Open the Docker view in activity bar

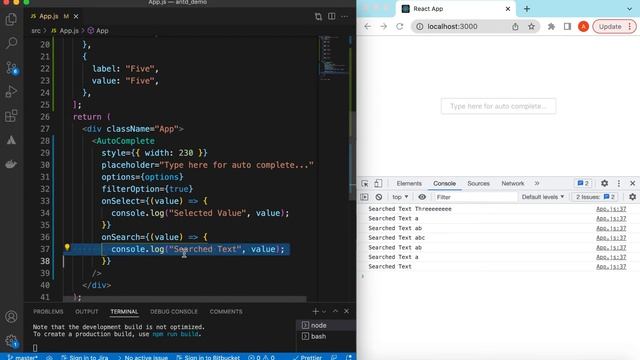pyautogui.click(x=11, y=164)
